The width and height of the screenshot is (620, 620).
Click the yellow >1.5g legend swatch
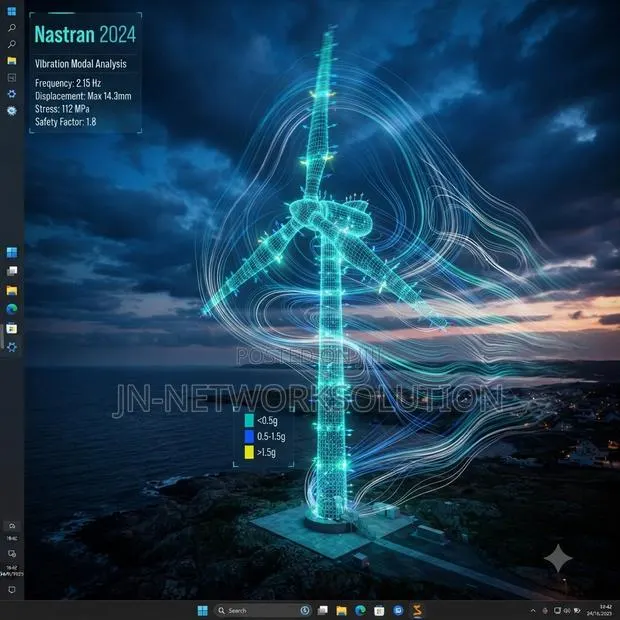[x=249, y=452]
